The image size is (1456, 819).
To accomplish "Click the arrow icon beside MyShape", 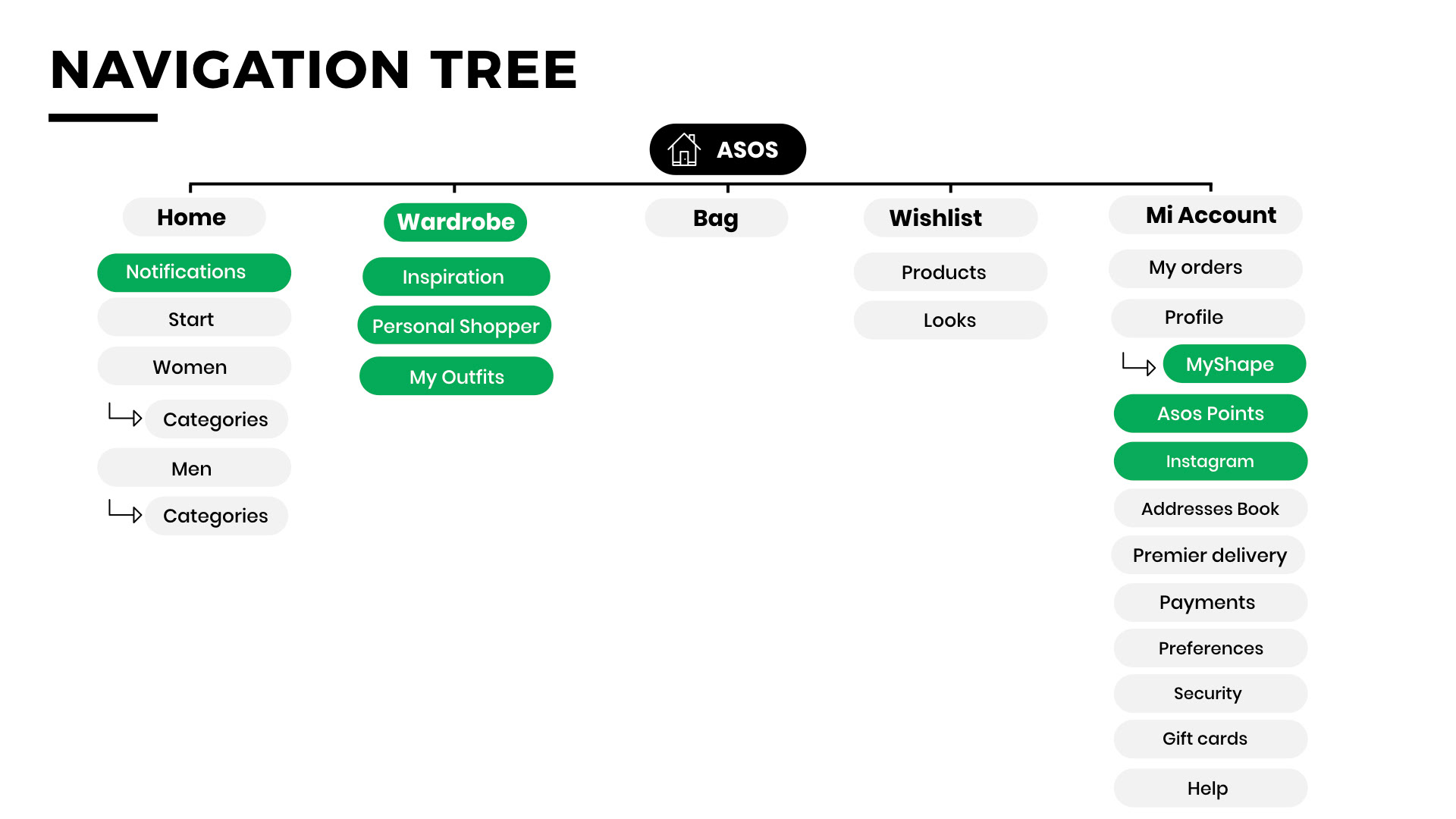I will pyautogui.click(x=1139, y=364).
